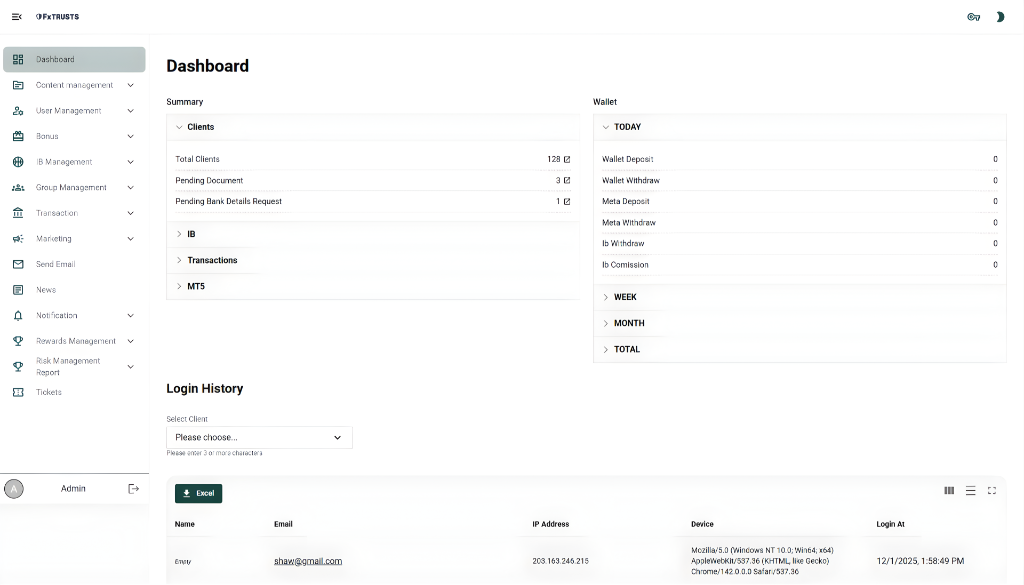The image size is (1024, 585).
Task: Select the Send Email envelope icon
Action: 17,264
